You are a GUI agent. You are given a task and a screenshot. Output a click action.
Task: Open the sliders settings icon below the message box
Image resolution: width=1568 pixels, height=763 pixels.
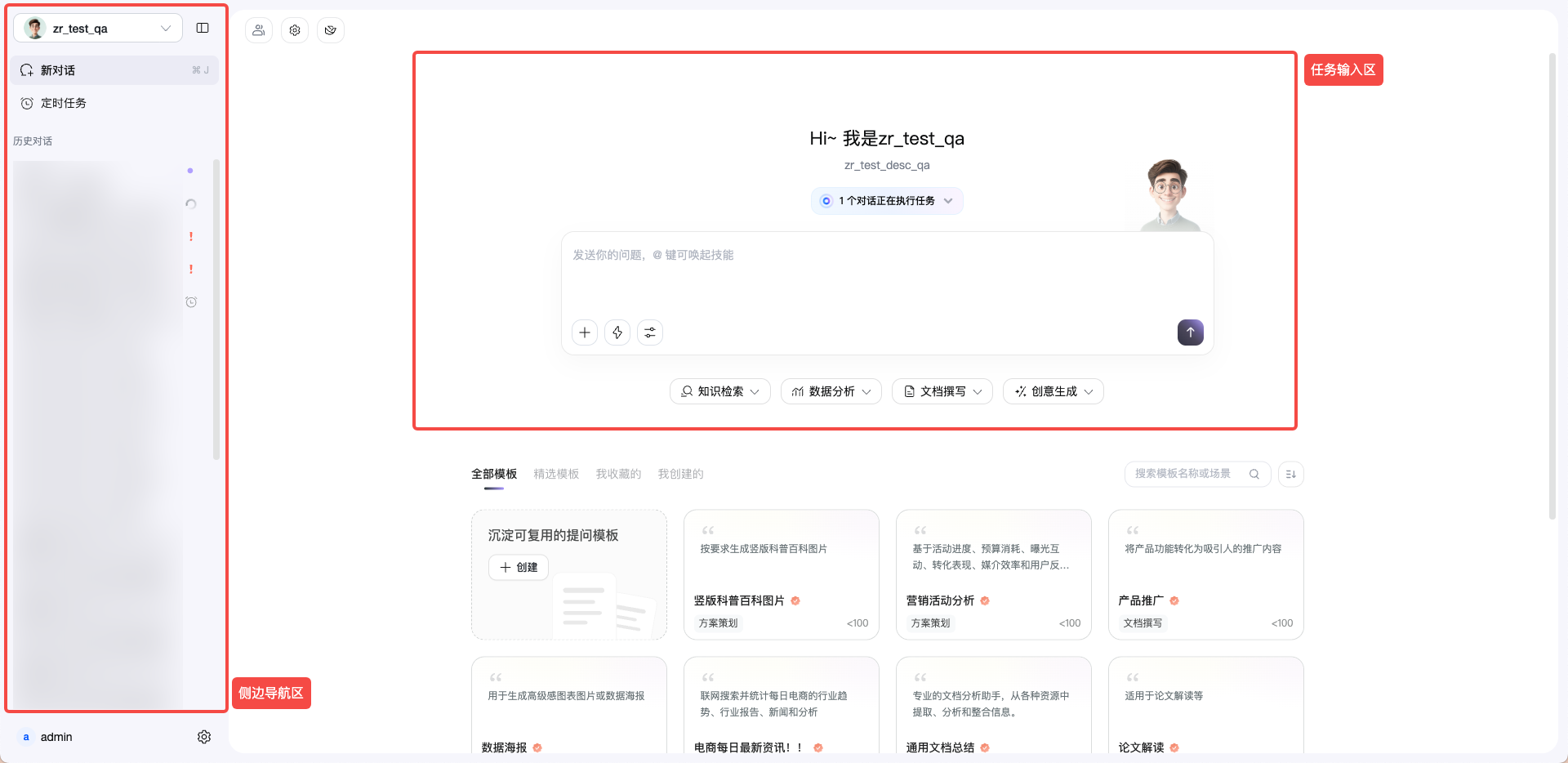tap(650, 332)
